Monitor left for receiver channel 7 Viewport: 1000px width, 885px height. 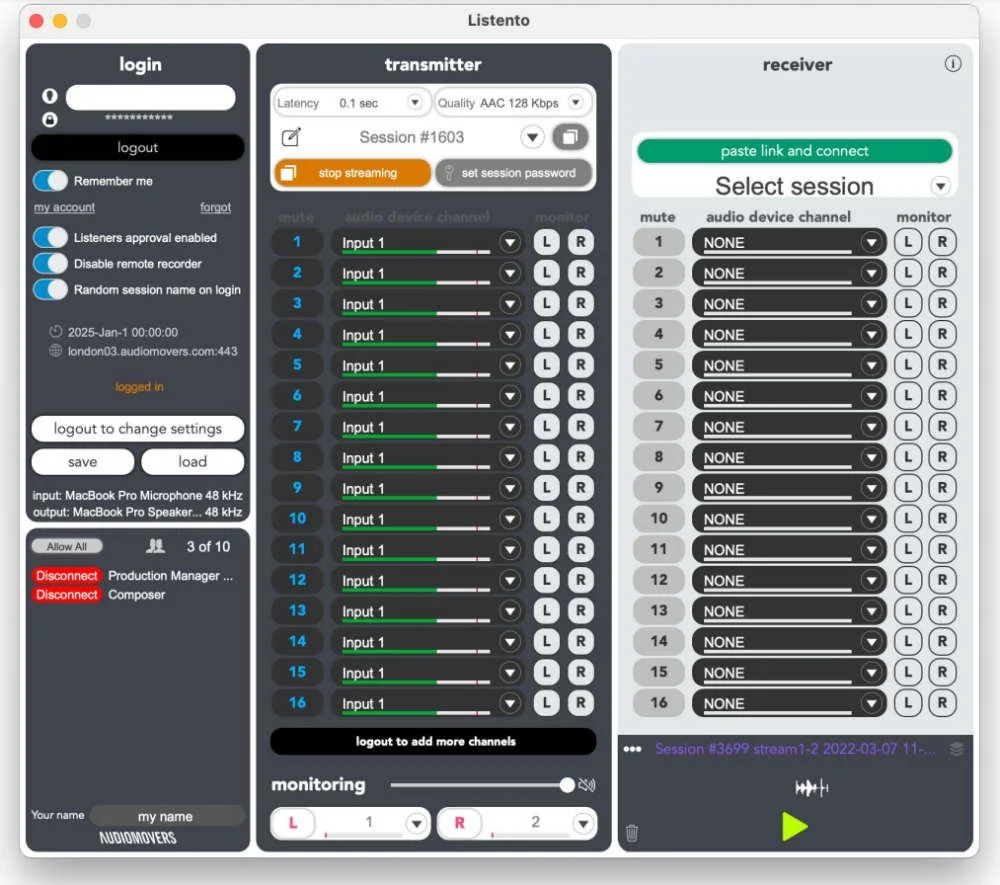click(908, 427)
